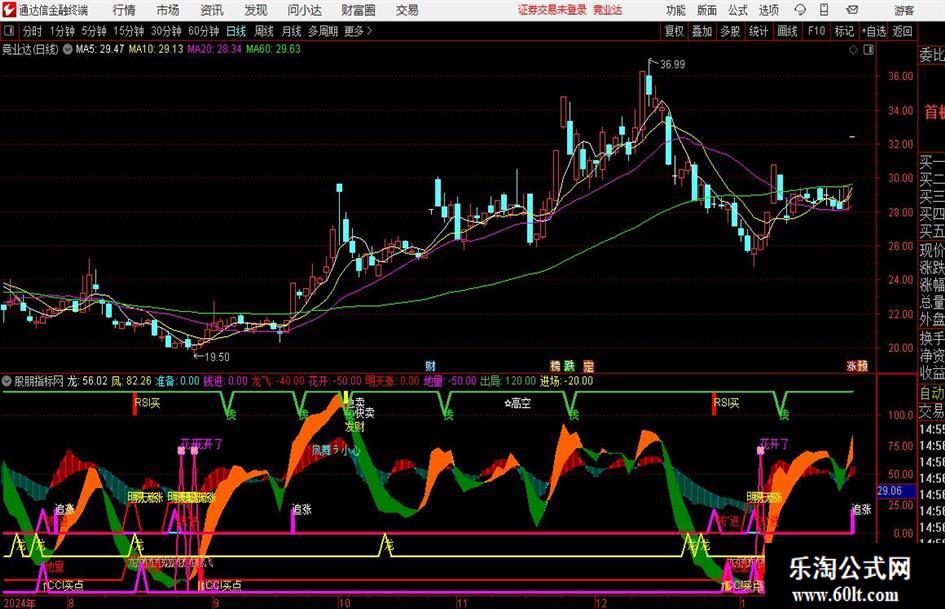Toggle side panel icon next to diamond
Image resolution: width=945 pixels, height=609 pixels.
868,50
